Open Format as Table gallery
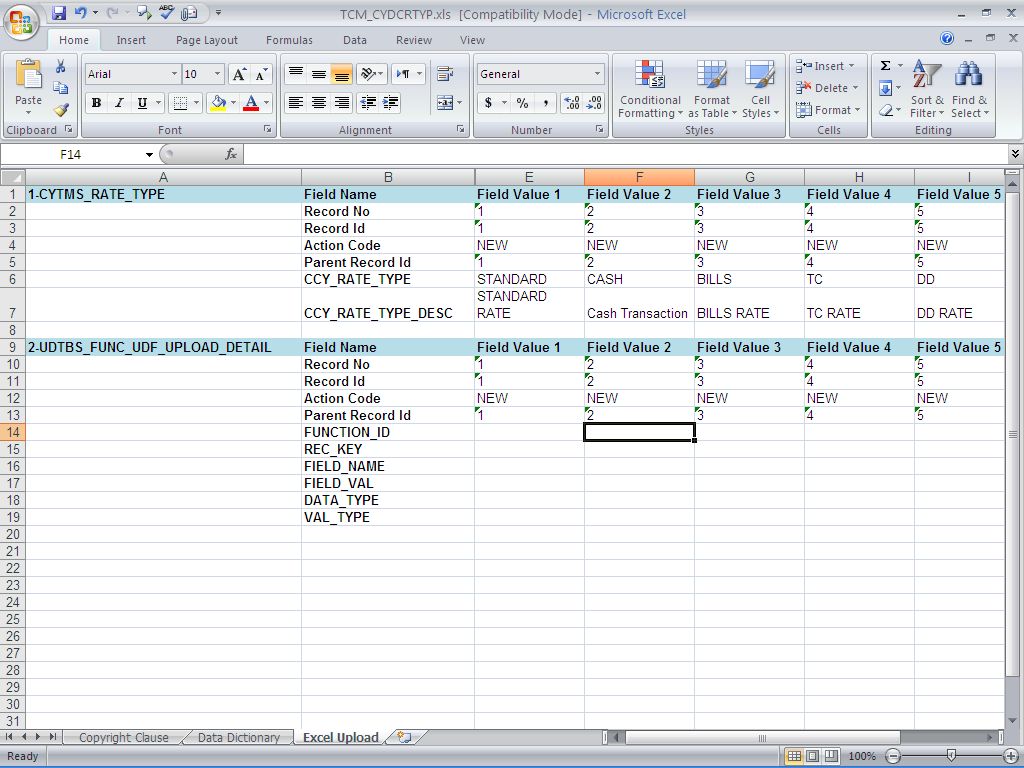1024x768 pixels. point(712,89)
